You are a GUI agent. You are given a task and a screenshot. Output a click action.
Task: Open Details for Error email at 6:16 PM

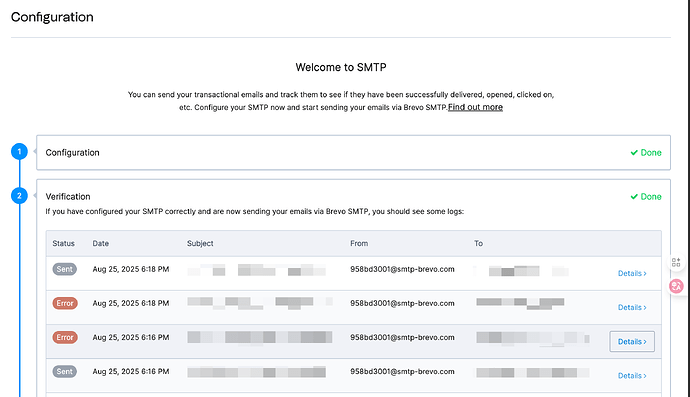[x=632, y=342]
